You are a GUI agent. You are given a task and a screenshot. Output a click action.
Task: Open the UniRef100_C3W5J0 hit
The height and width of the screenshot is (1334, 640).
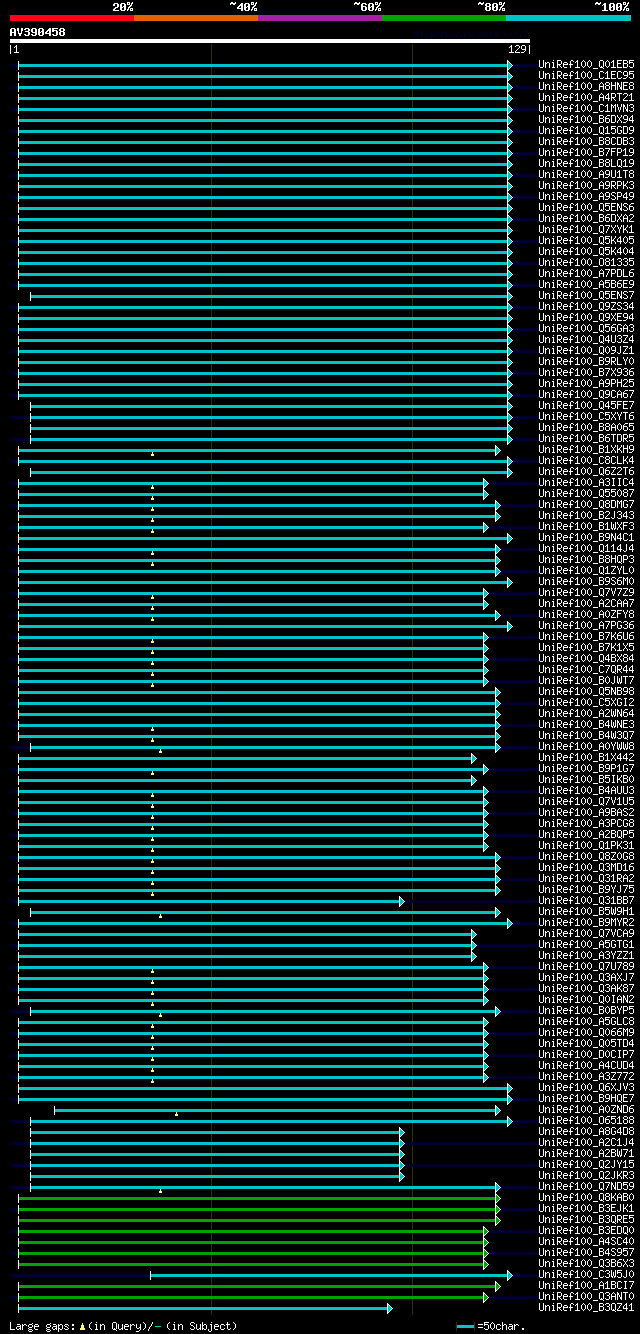coord(586,1275)
